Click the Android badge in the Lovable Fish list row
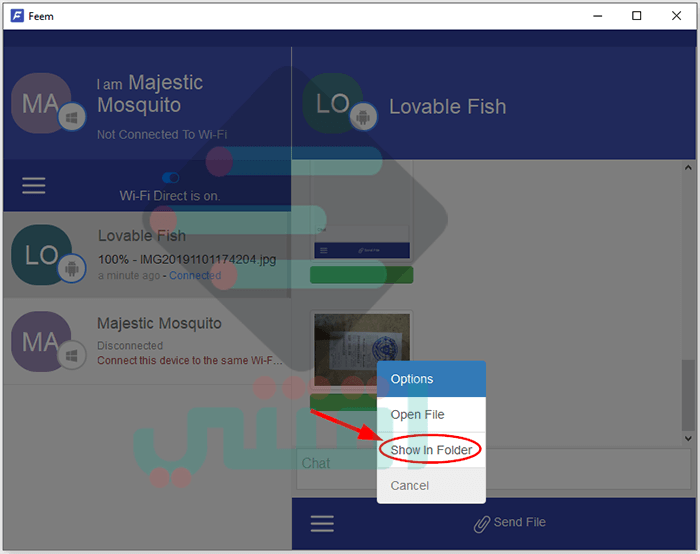The height and width of the screenshot is (554, 700). (x=72, y=268)
